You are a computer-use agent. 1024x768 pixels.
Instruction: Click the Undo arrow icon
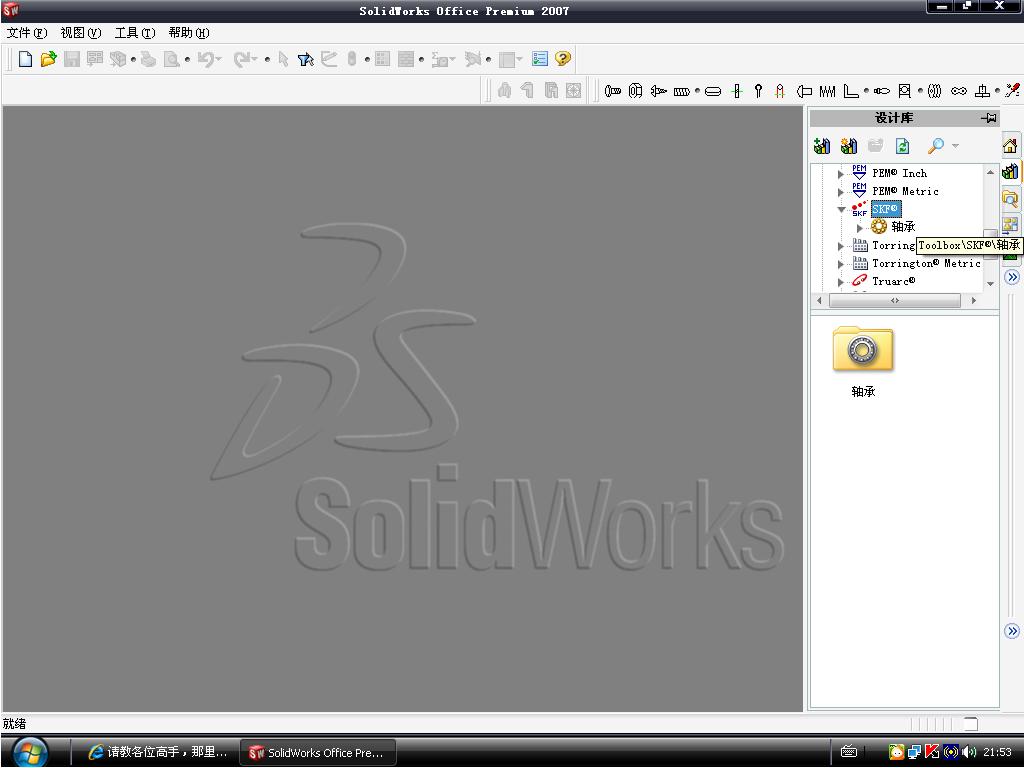(x=206, y=59)
